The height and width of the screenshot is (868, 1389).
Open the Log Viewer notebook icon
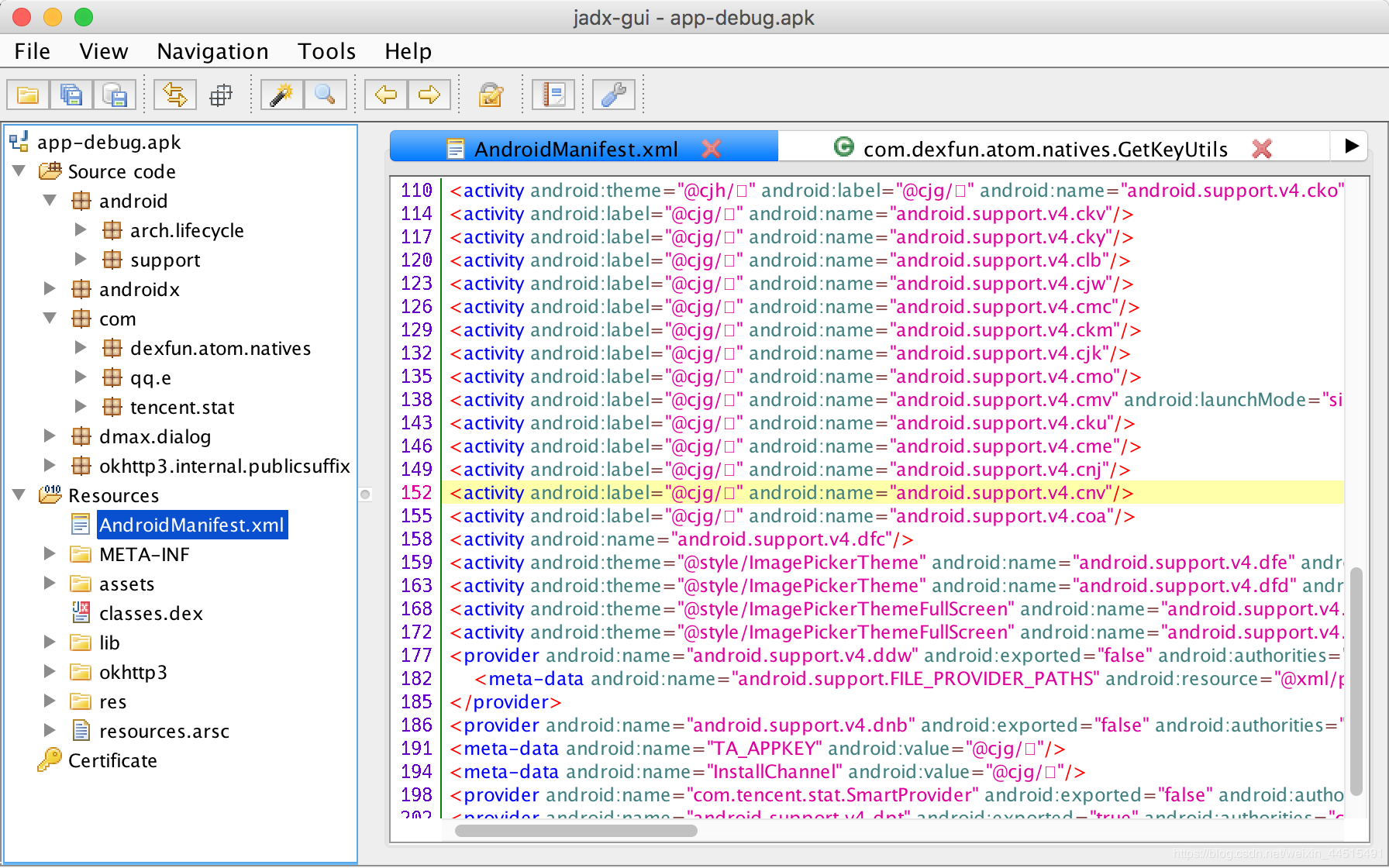553,95
